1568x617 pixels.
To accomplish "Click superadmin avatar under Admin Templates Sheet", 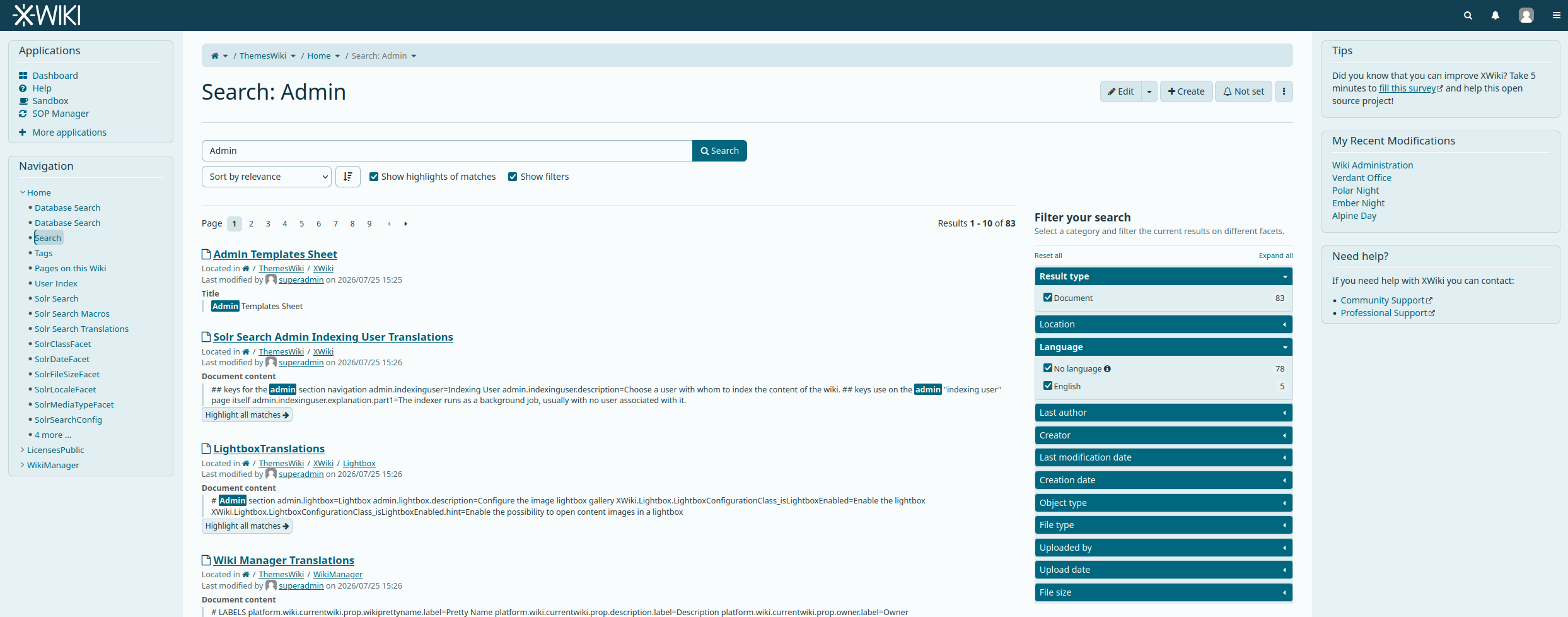I will click(271, 279).
